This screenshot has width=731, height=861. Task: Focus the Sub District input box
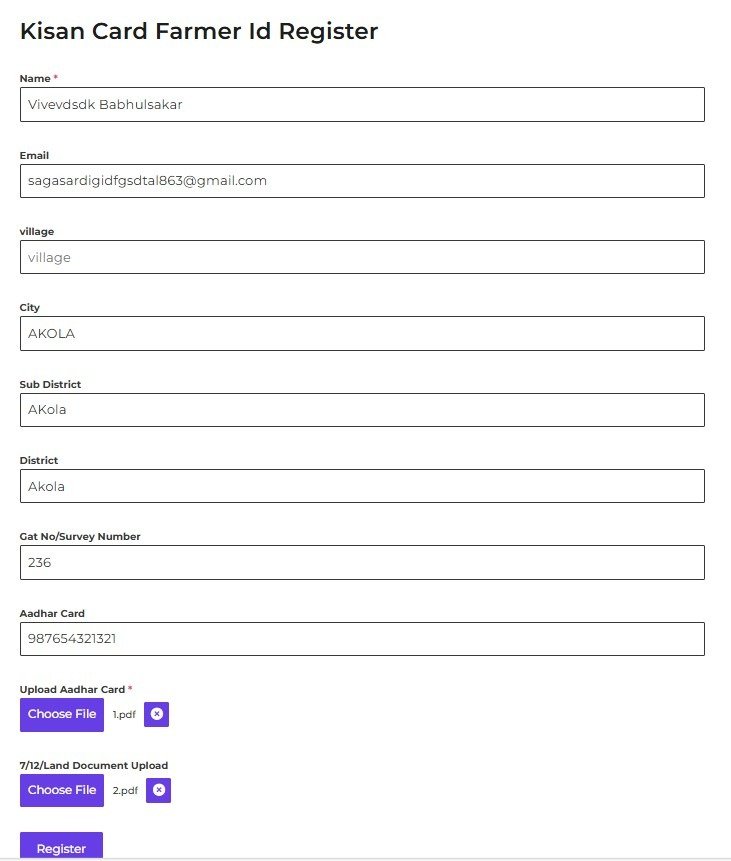pos(362,410)
